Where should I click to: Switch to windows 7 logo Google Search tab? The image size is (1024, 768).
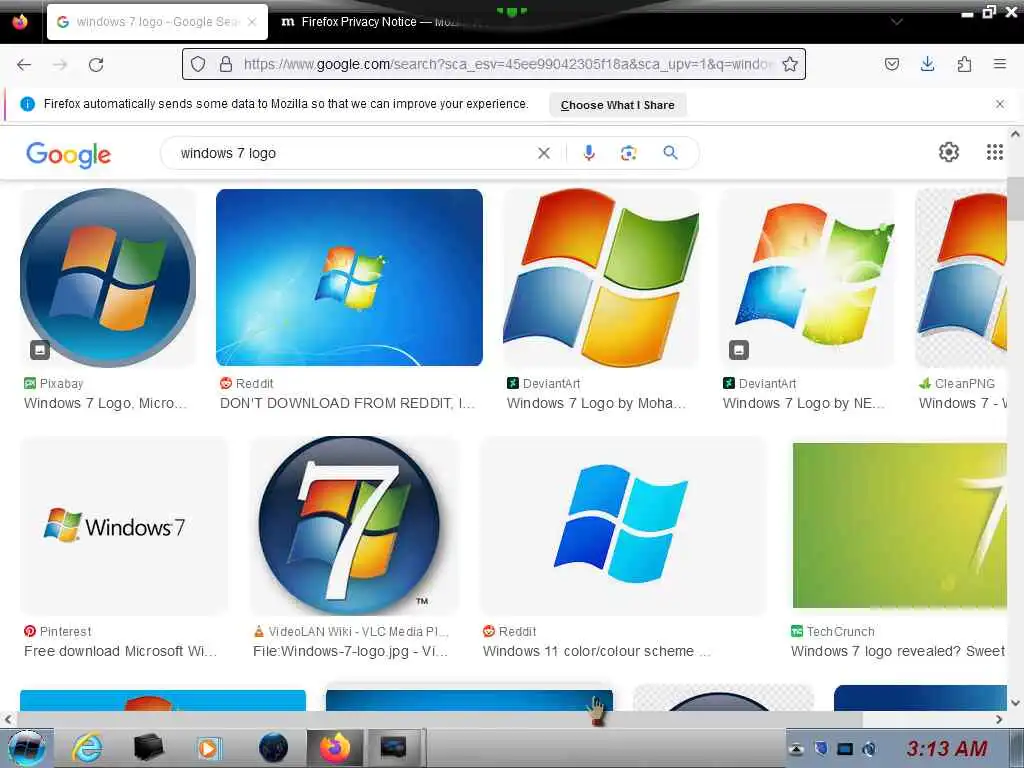[x=157, y=22]
